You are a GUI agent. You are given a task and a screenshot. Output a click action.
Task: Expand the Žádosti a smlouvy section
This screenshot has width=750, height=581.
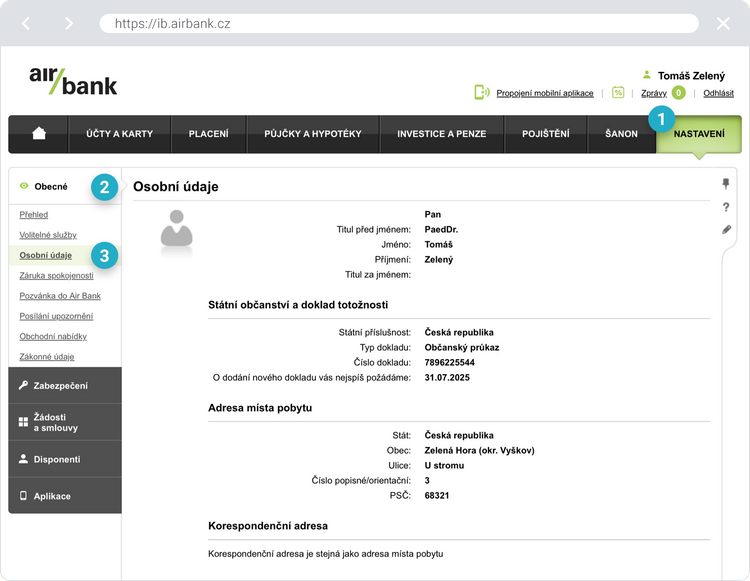pyautogui.click(x=65, y=422)
